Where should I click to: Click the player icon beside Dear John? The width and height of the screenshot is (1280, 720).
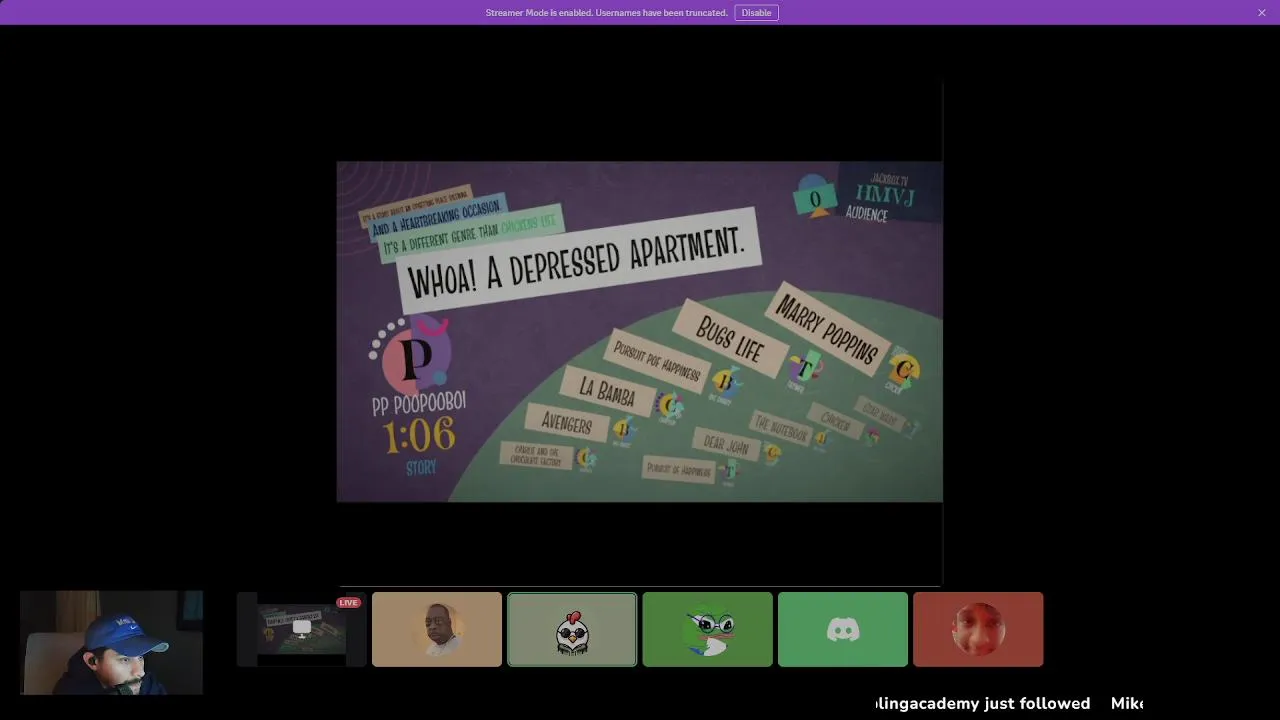click(771, 453)
